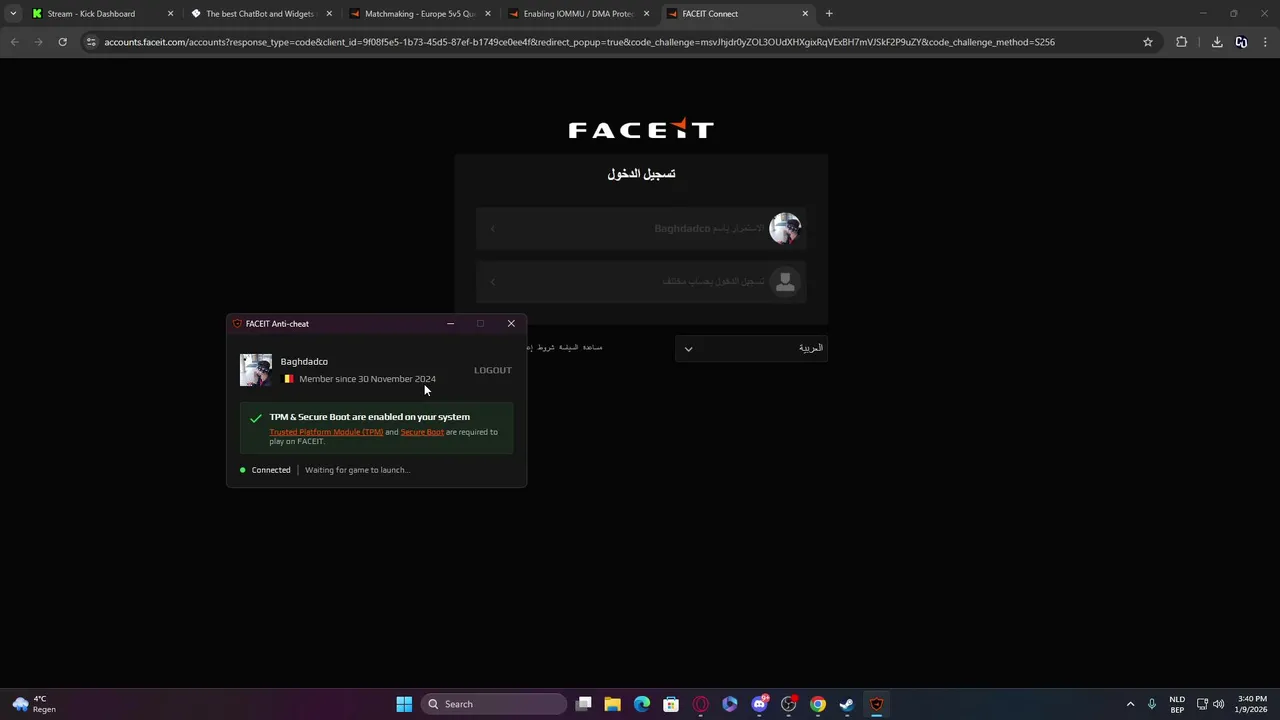Click the FACEIT logo on the login page
The image size is (1280, 720).
click(x=641, y=129)
